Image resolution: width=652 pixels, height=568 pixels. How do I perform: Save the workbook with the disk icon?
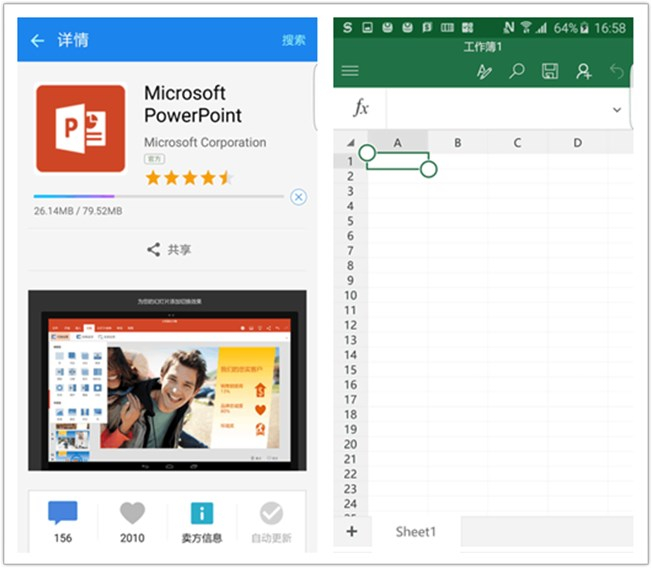pyautogui.click(x=550, y=71)
